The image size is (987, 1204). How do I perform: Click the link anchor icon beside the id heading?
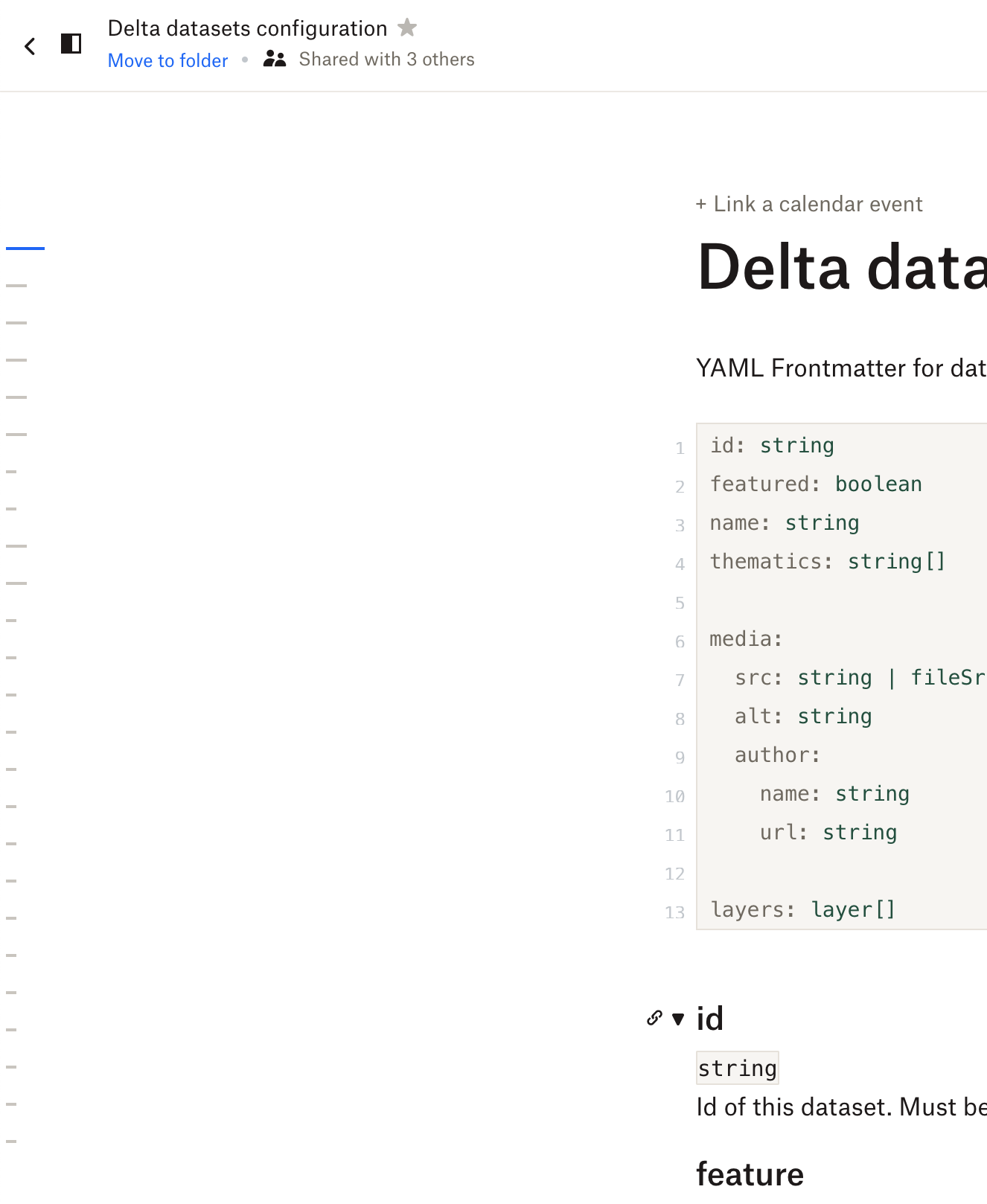pyautogui.click(x=654, y=1018)
